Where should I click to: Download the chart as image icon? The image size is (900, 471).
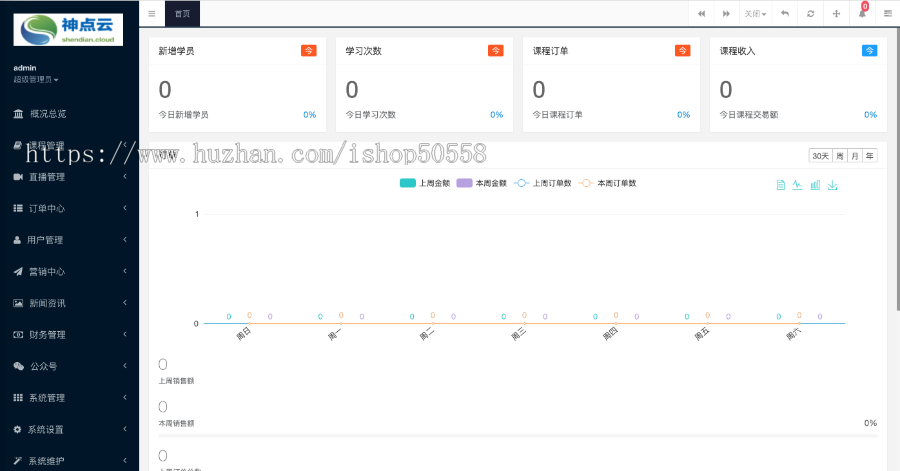pos(832,185)
